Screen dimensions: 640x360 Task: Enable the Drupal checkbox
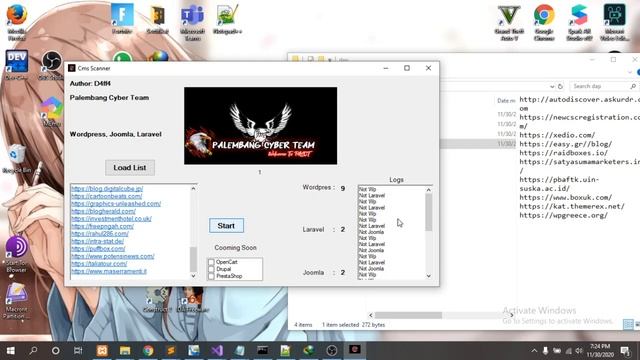click(x=211, y=269)
